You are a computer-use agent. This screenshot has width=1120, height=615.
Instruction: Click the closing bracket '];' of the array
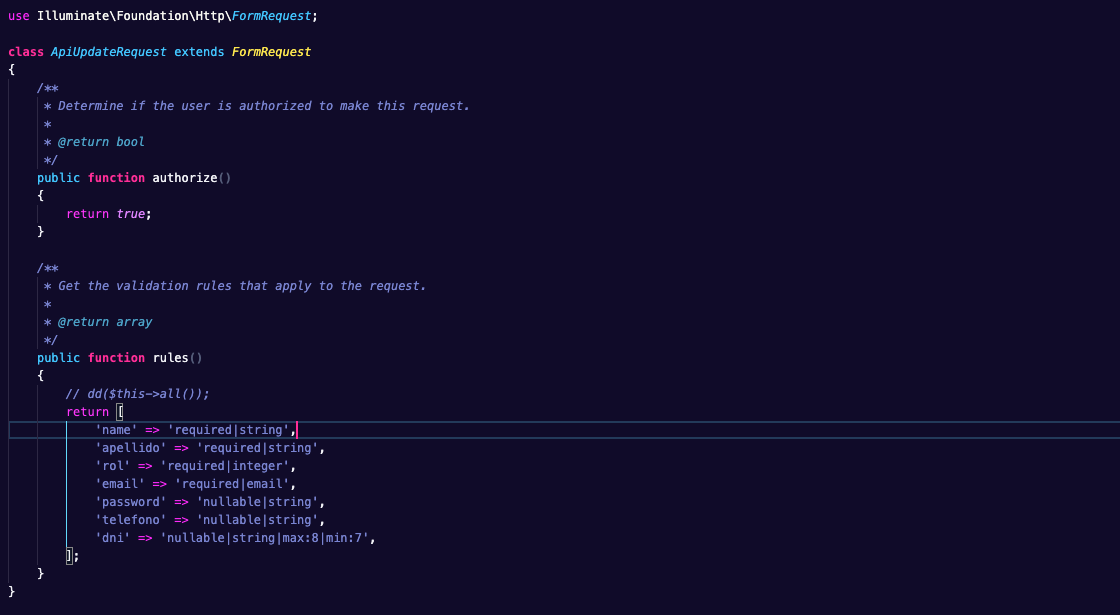72,556
